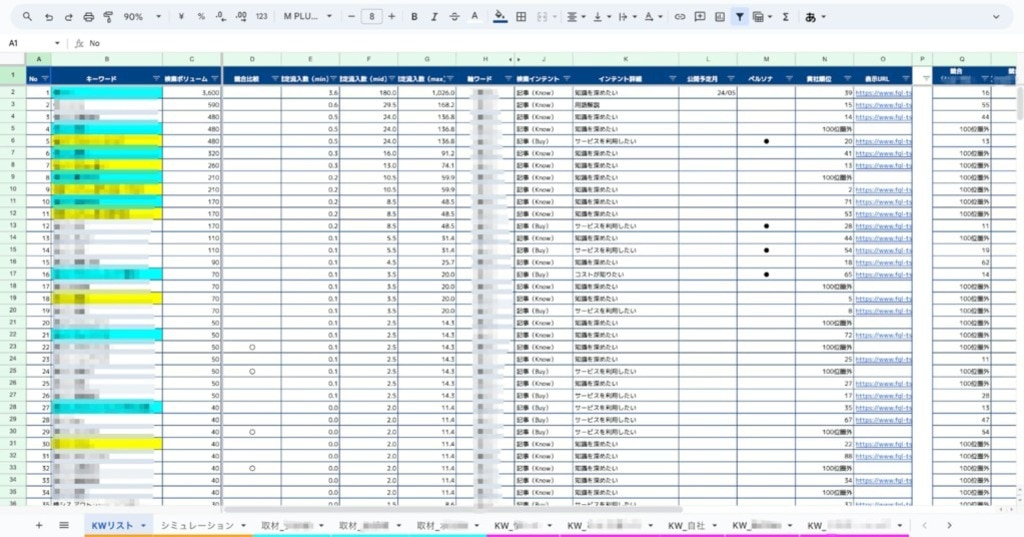1024x537 pixels.
Task: Collapse the toolbar with chevron
Action: 996,17
